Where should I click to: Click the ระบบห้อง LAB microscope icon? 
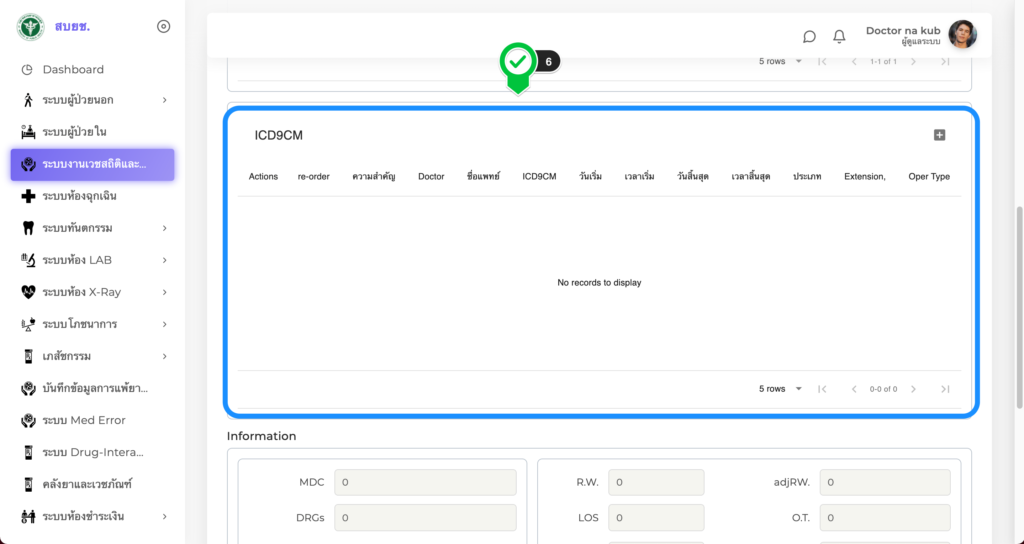[28, 260]
